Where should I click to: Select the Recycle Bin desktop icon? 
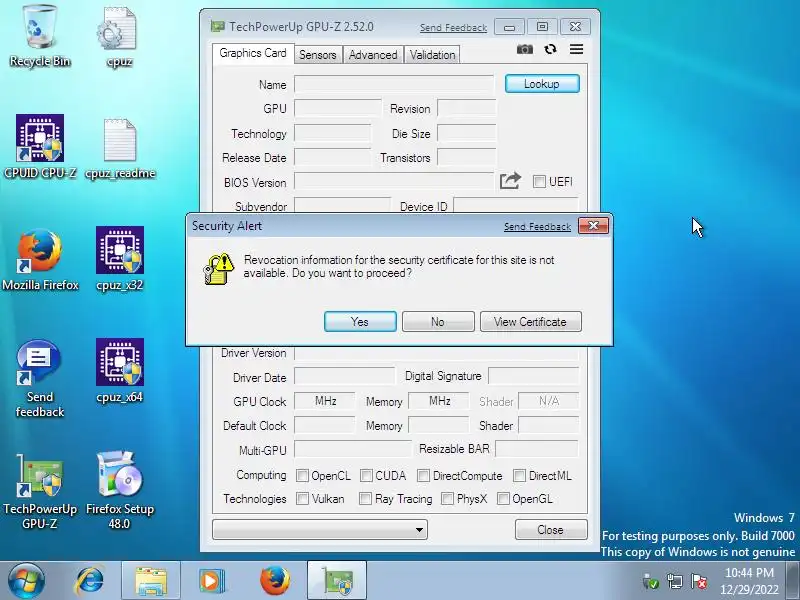[39, 37]
